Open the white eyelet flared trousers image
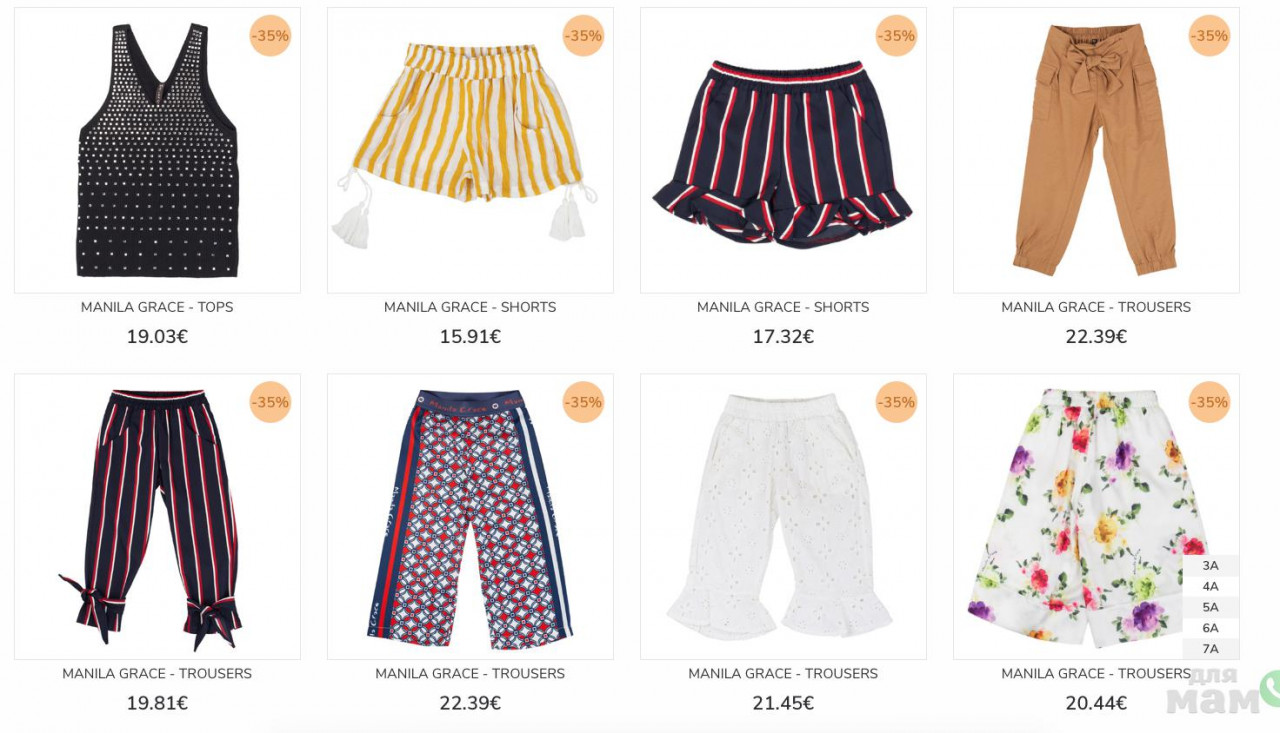 pyautogui.click(x=783, y=517)
